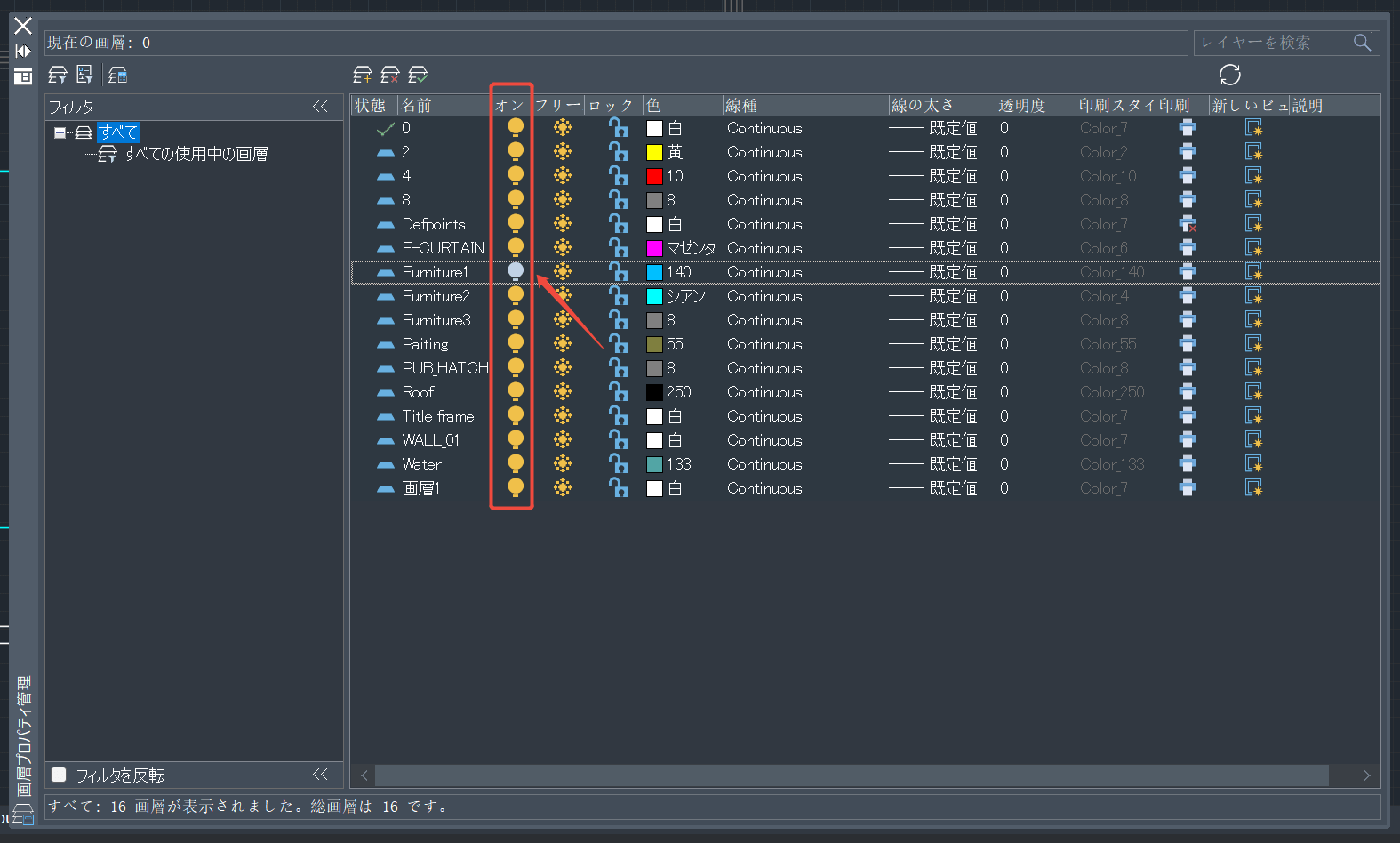The image size is (1400, 843).
Task: Turn off the Roof layer bulb
Action: (x=516, y=391)
